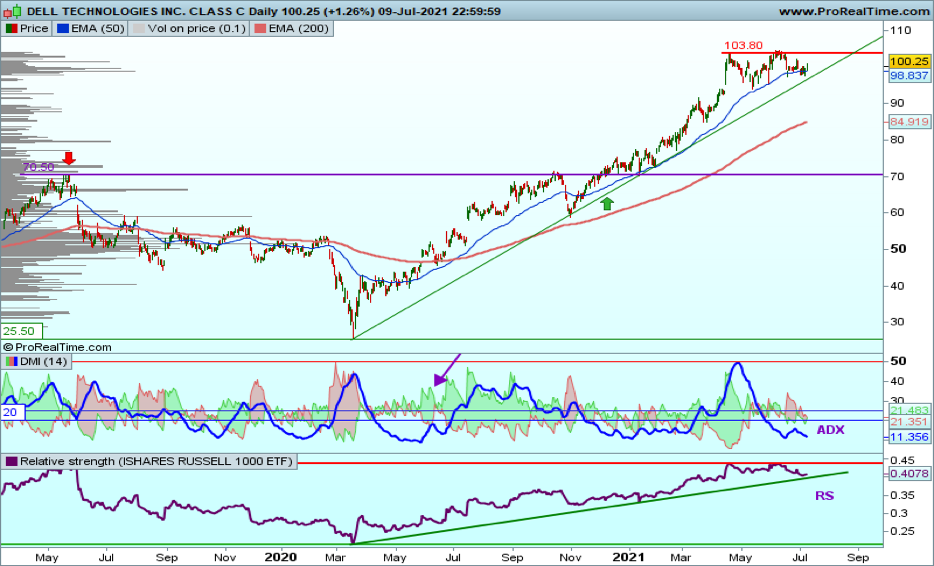Open the EMA (200) legend label
This screenshot has height=566, width=934.
298,29
